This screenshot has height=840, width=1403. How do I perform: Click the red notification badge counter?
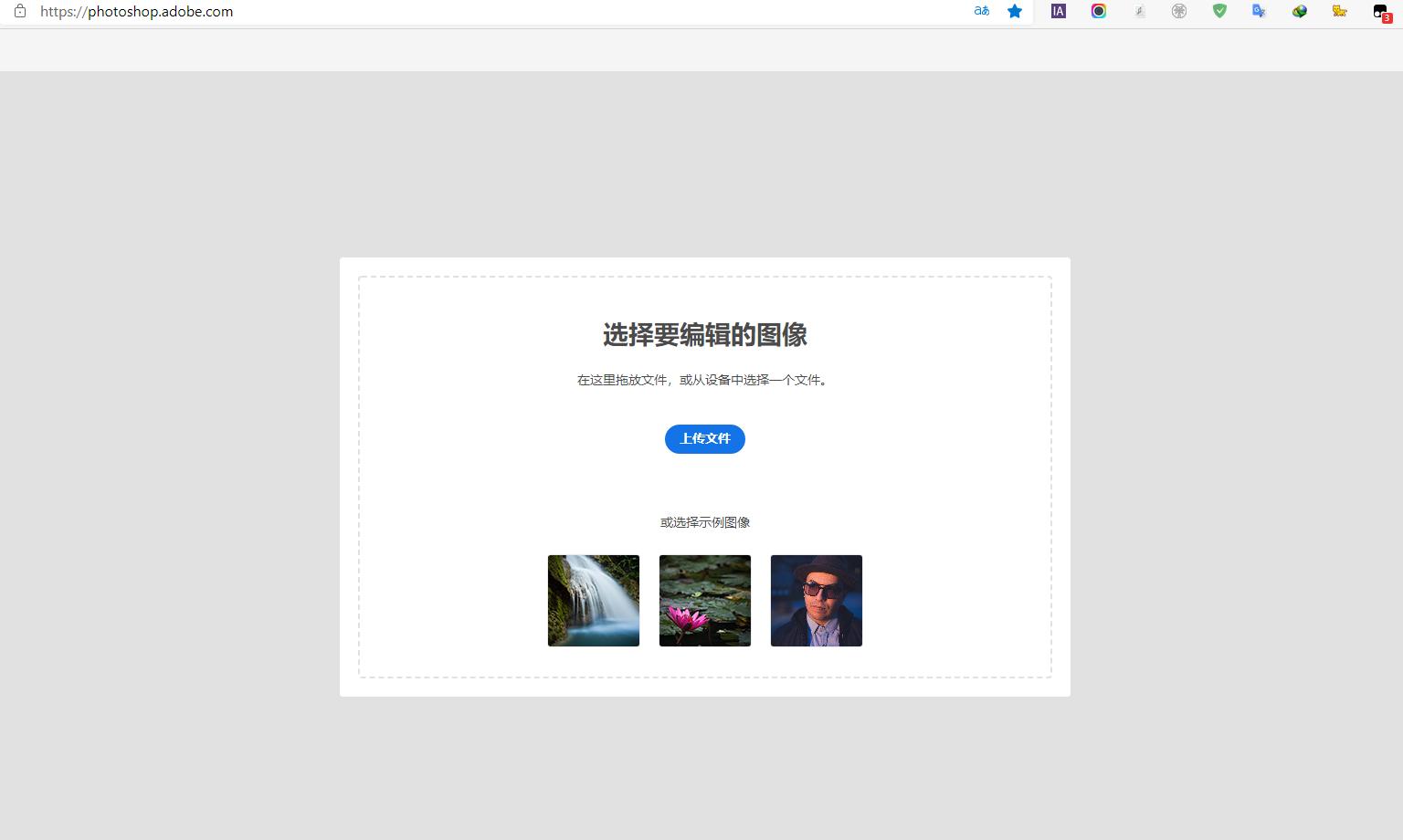pyautogui.click(x=1387, y=16)
